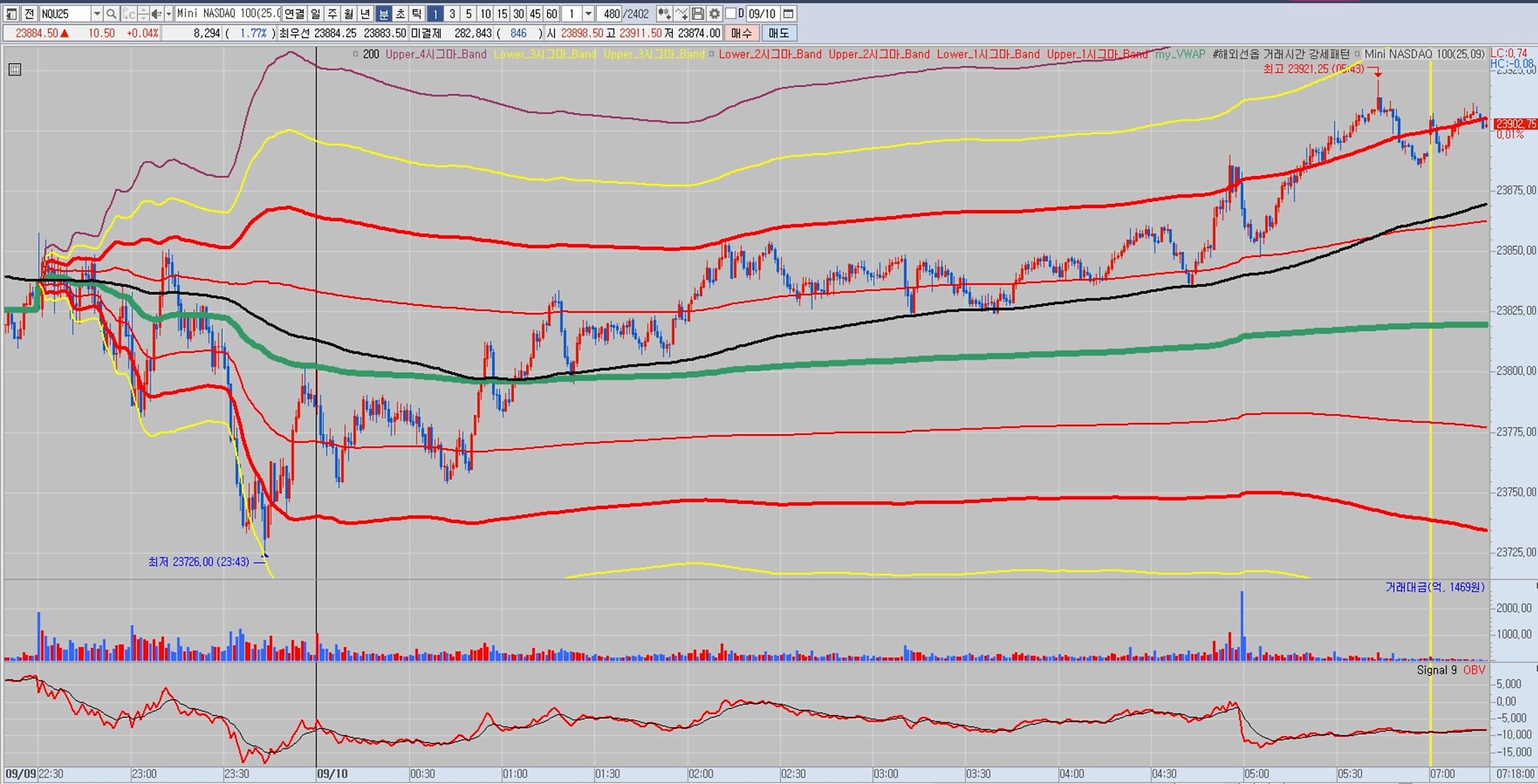Image resolution: width=1538 pixels, height=784 pixels.
Task: Open the NQU25 symbol dropdown arrow
Action: click(97, 14)
